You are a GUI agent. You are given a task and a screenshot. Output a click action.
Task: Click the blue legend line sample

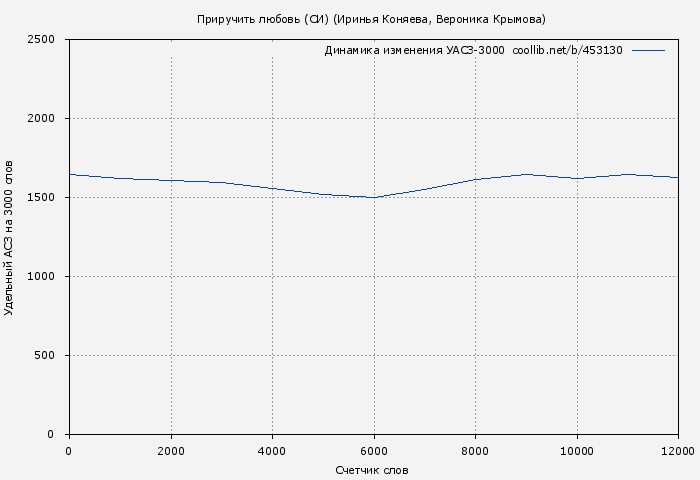click(x=648, y=50)
